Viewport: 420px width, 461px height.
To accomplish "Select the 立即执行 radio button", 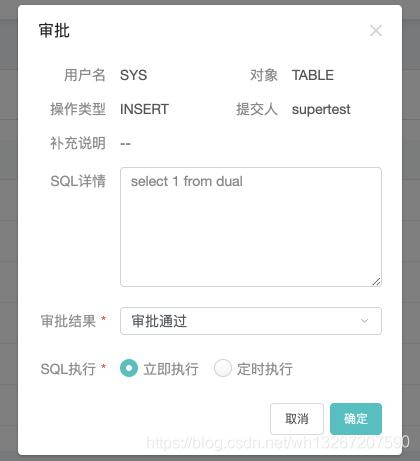I will click(x=129, y=368).
